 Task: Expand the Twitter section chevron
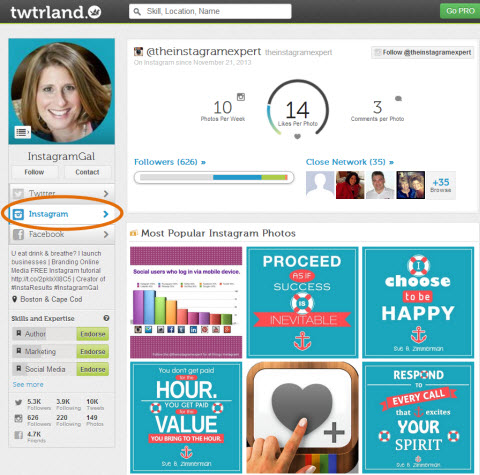[106, 193]
